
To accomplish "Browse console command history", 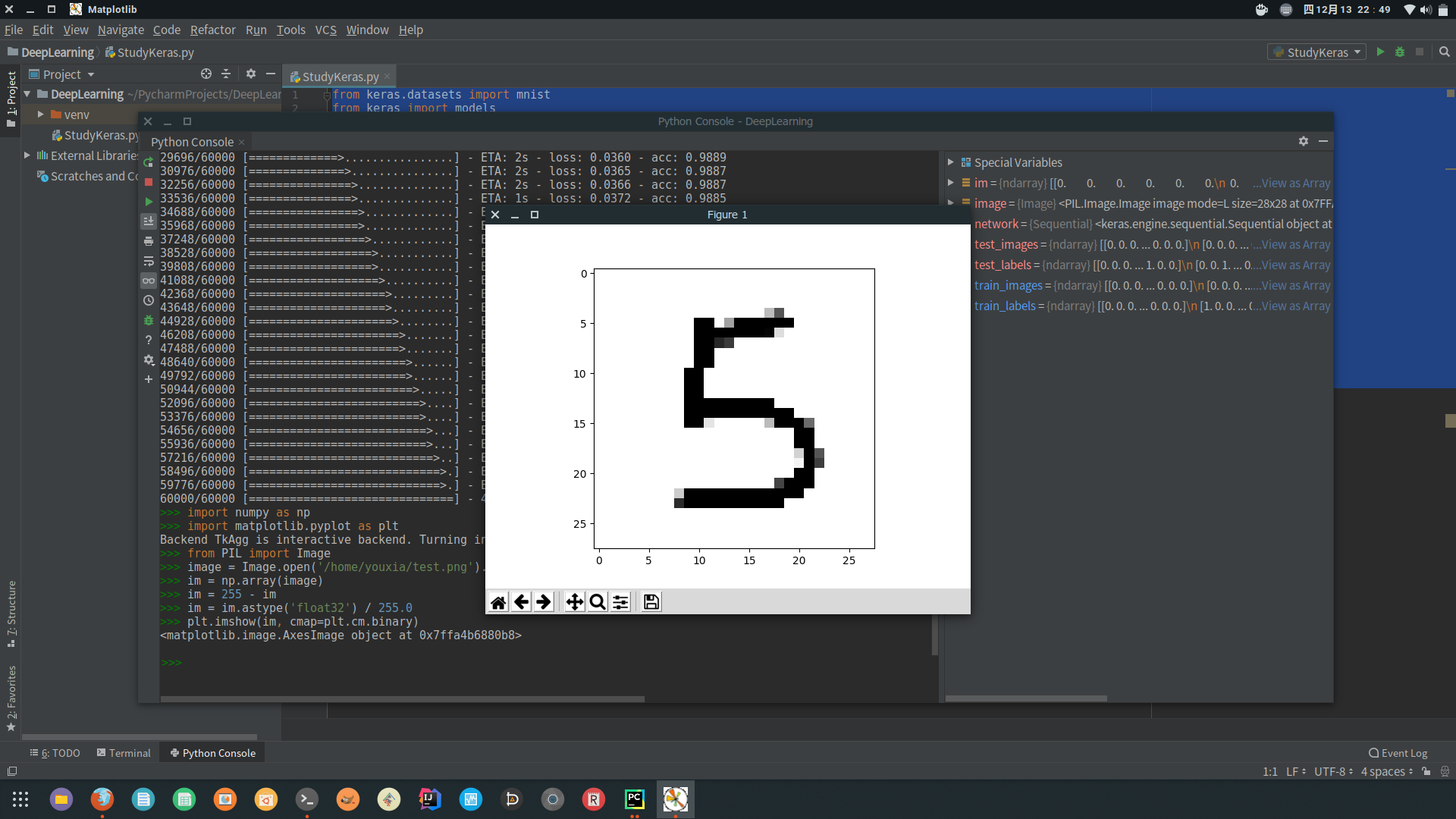I will click(x=149, y=300).
